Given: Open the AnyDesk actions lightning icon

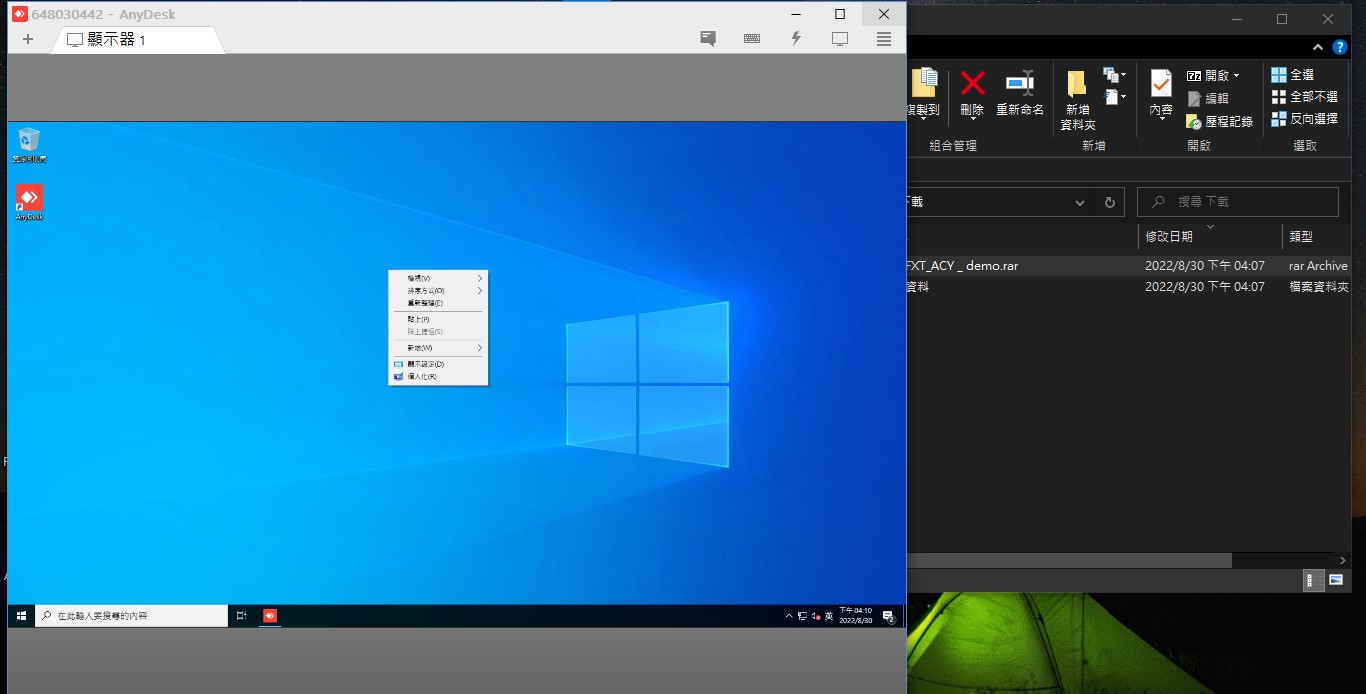Looking at the screenshot, I should pos(796,39).
